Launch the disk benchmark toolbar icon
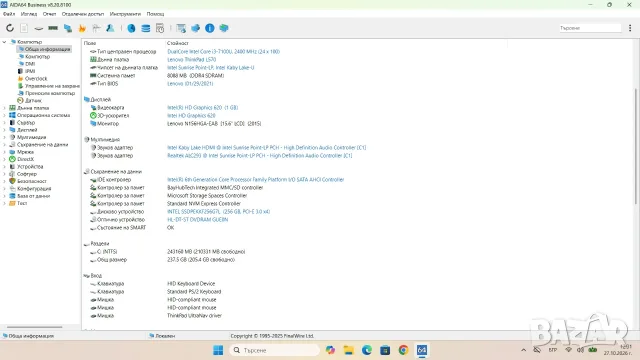This screenshot has height=360, width=640. [38, 28]
